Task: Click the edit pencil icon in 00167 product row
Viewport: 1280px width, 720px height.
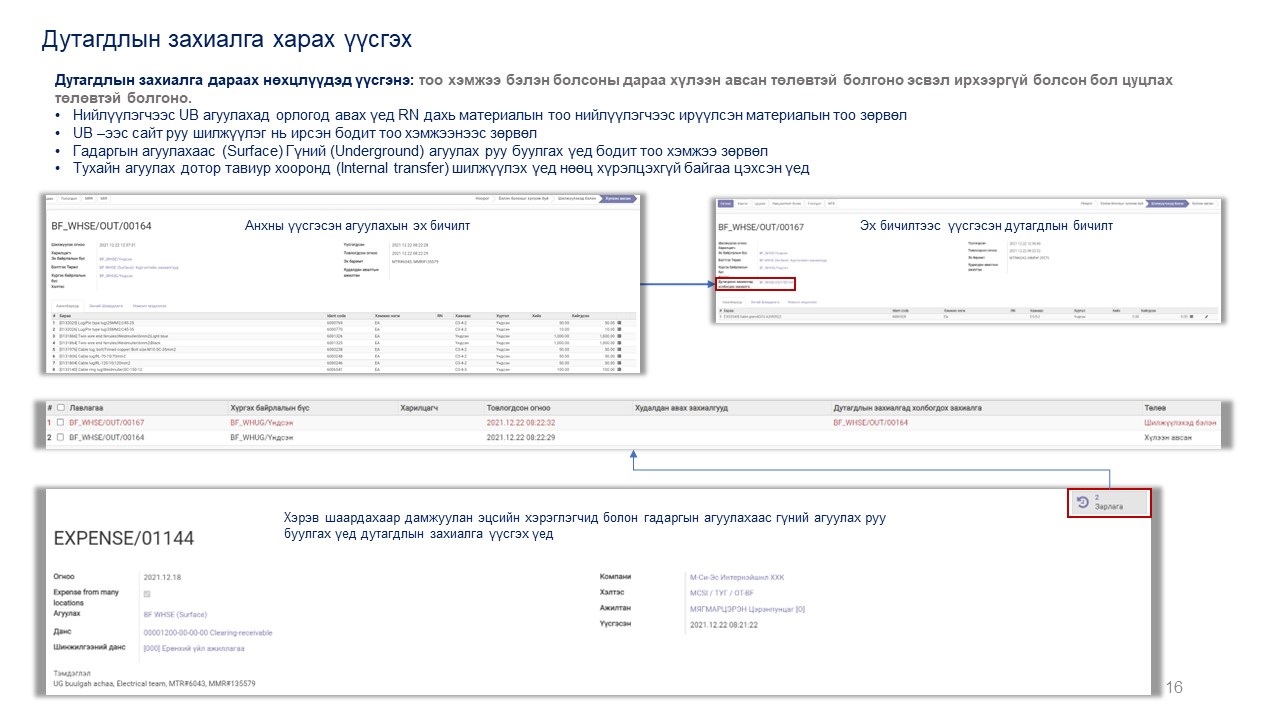Action: pos(1205,317)
